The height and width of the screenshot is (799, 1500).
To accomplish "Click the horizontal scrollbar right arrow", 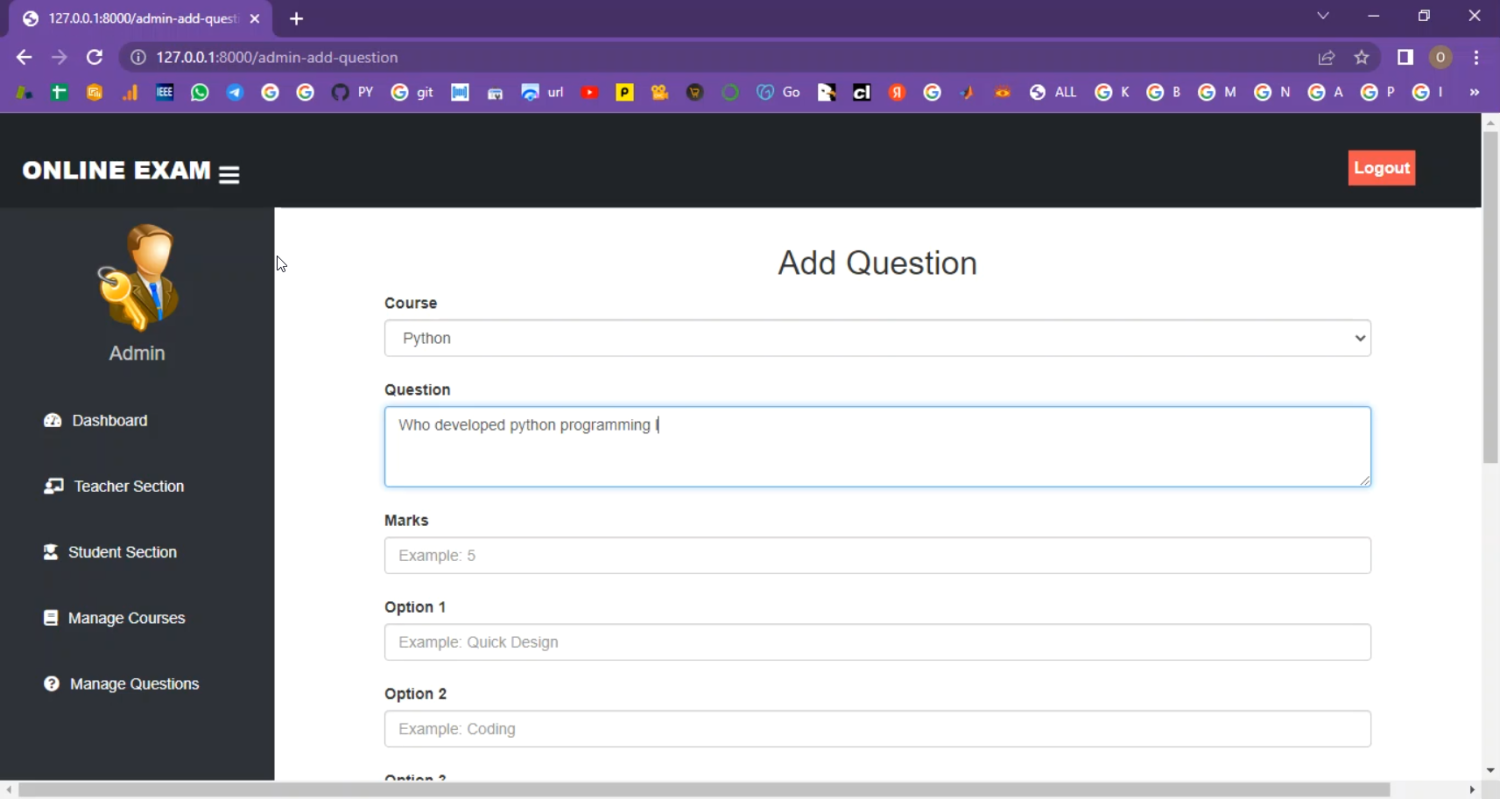I will click(x=1472, y=790).
